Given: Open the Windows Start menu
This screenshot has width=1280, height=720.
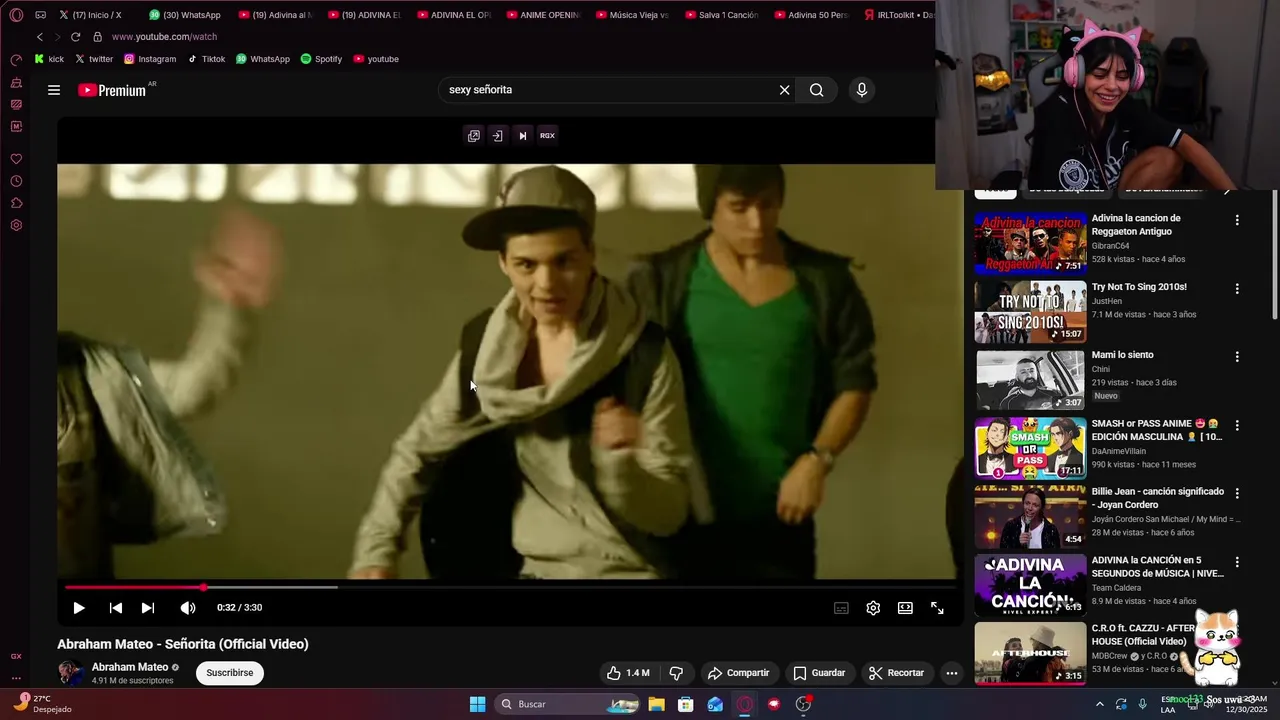Looking at the screenshot, I should [478, 704].
